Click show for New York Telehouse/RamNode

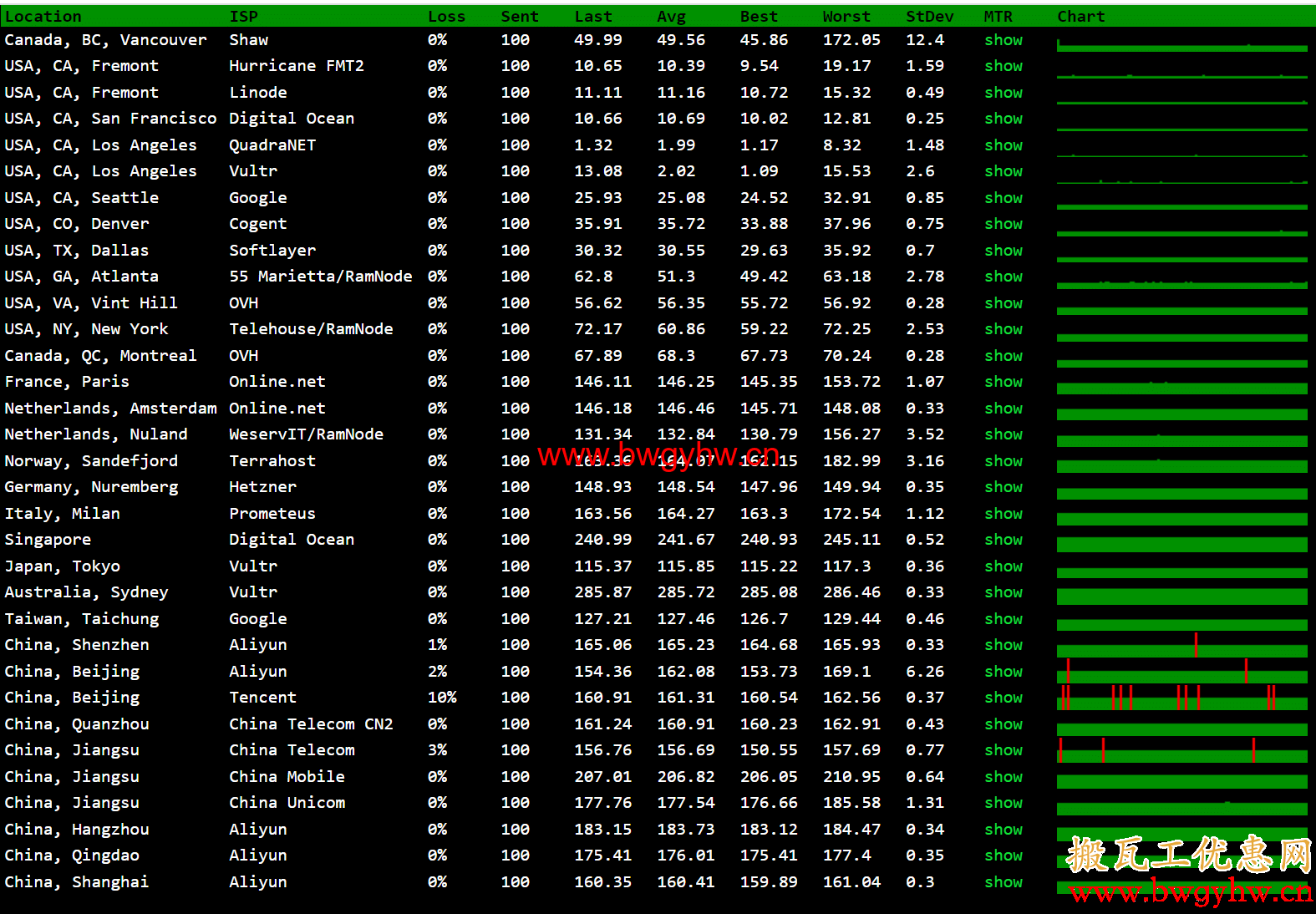tap(1004, 329)
